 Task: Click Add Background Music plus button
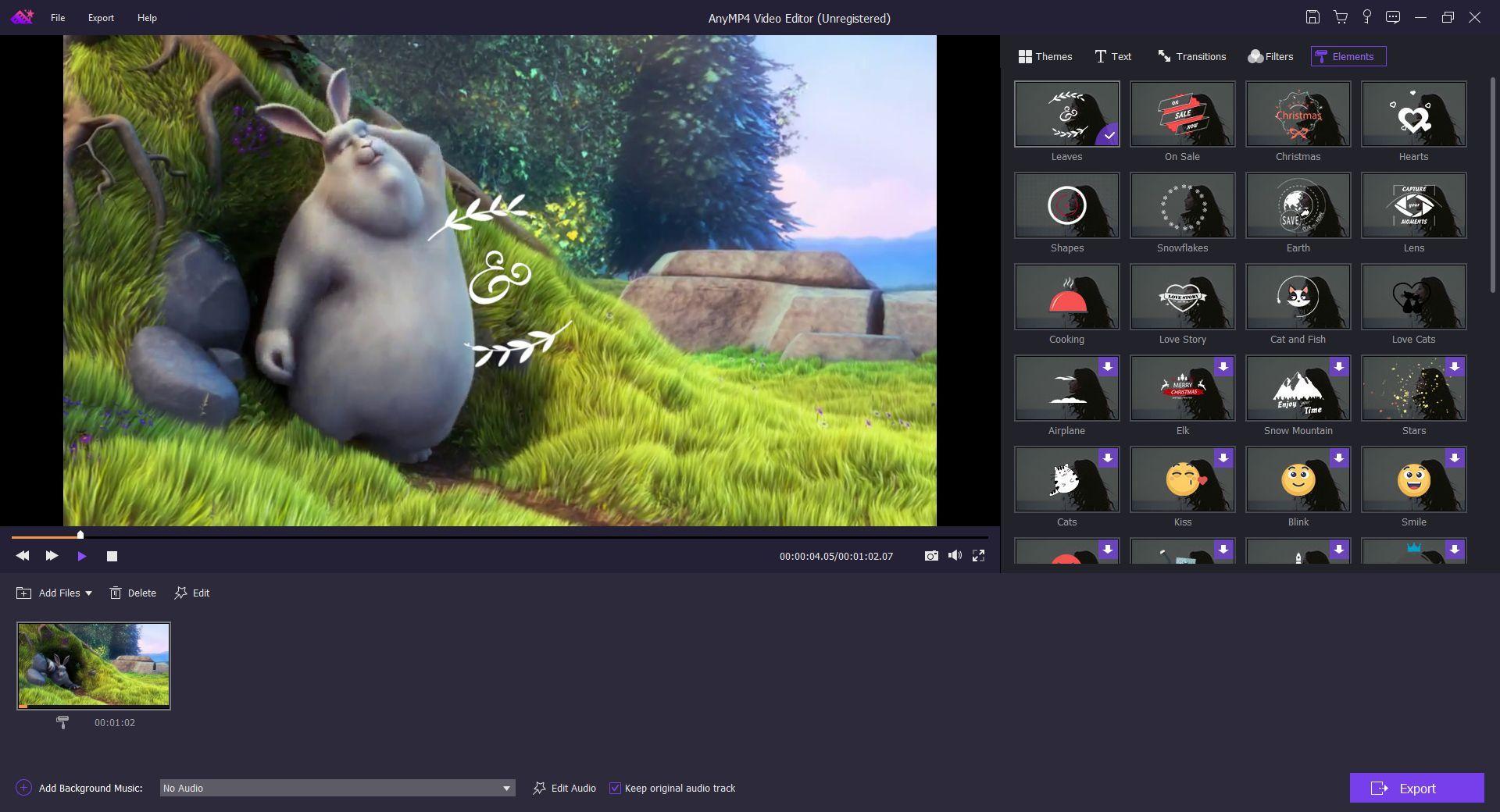click(x=23, y=789)
